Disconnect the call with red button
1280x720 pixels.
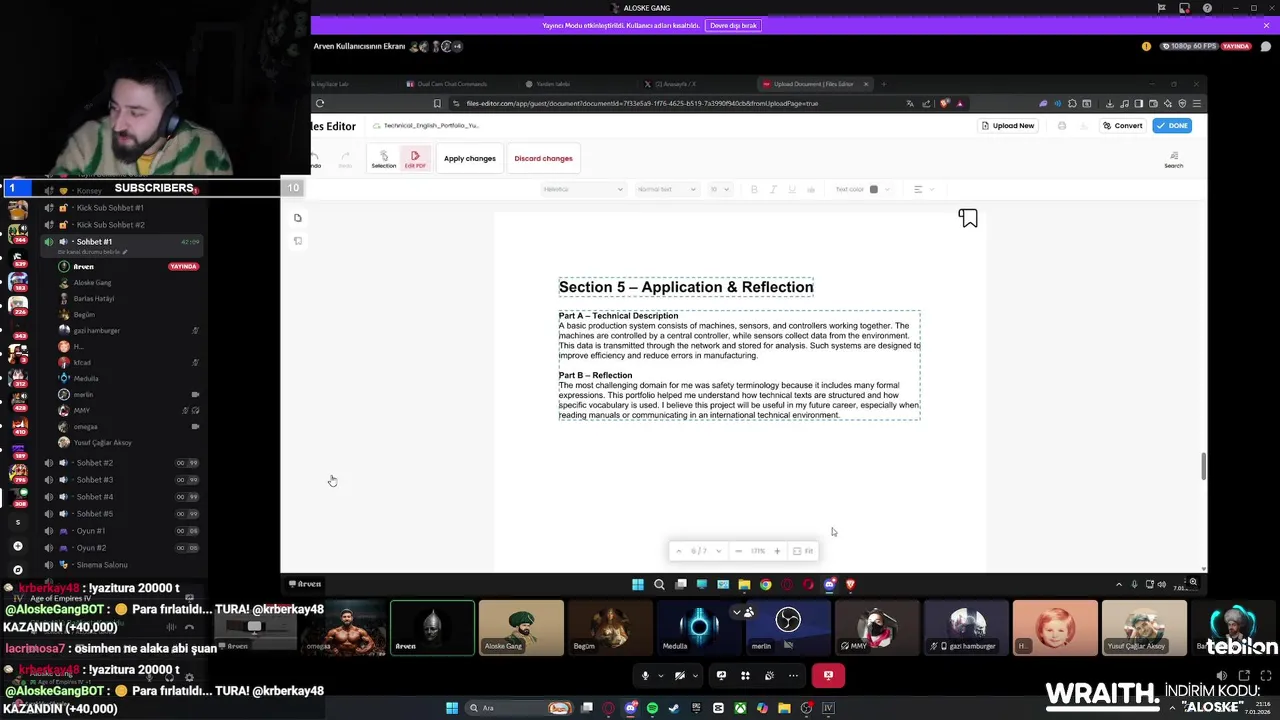coord(828,676)
